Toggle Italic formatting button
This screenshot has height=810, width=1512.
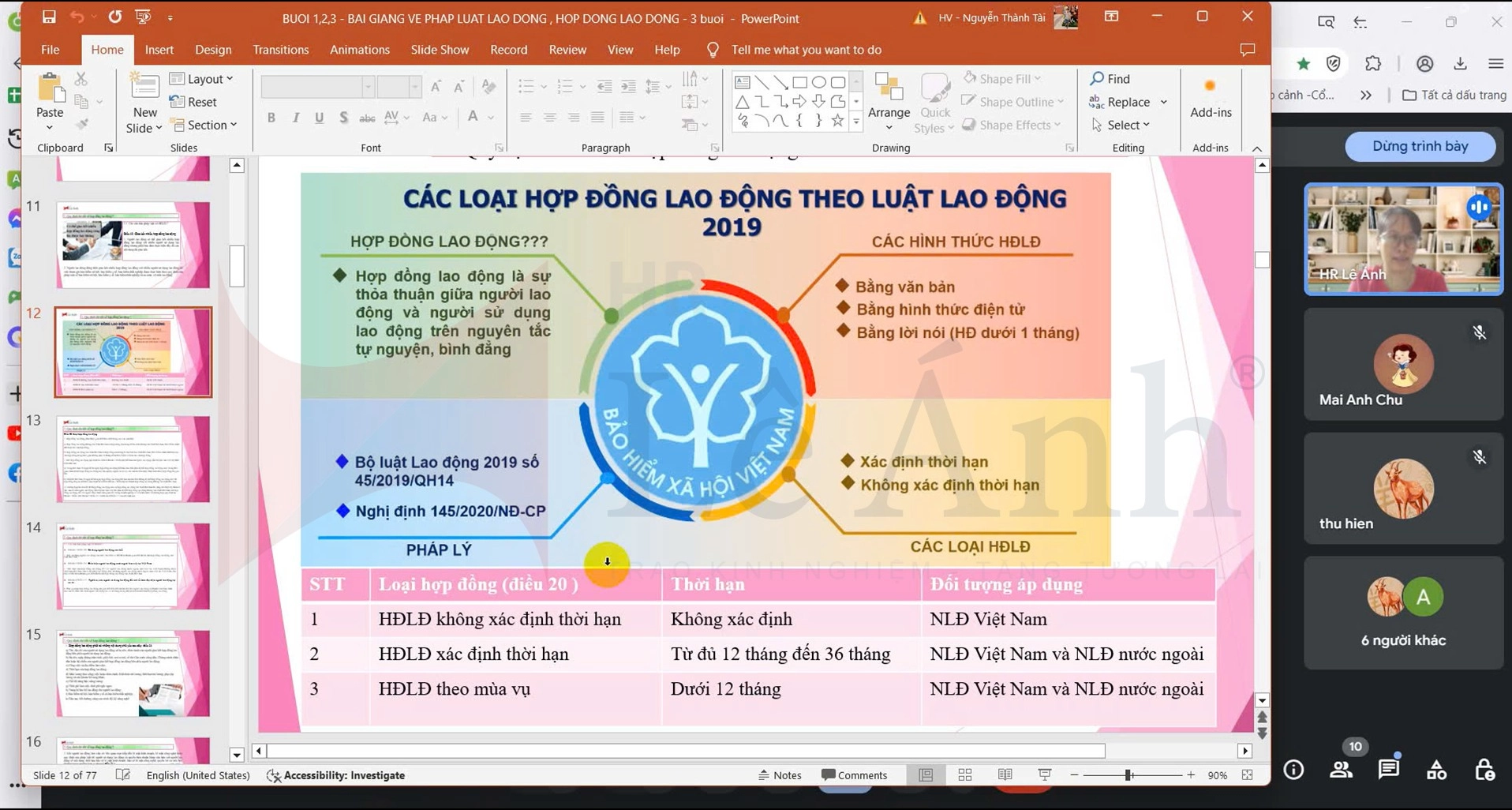point(295,118)
